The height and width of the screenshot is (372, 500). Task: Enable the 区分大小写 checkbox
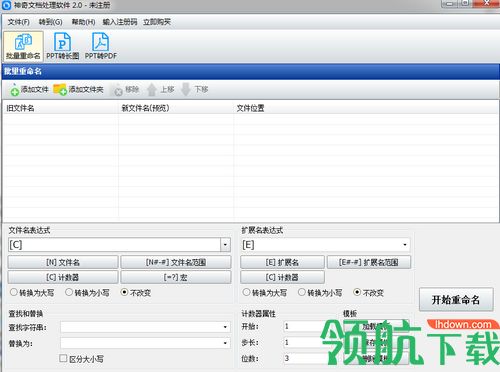point(63,358)
